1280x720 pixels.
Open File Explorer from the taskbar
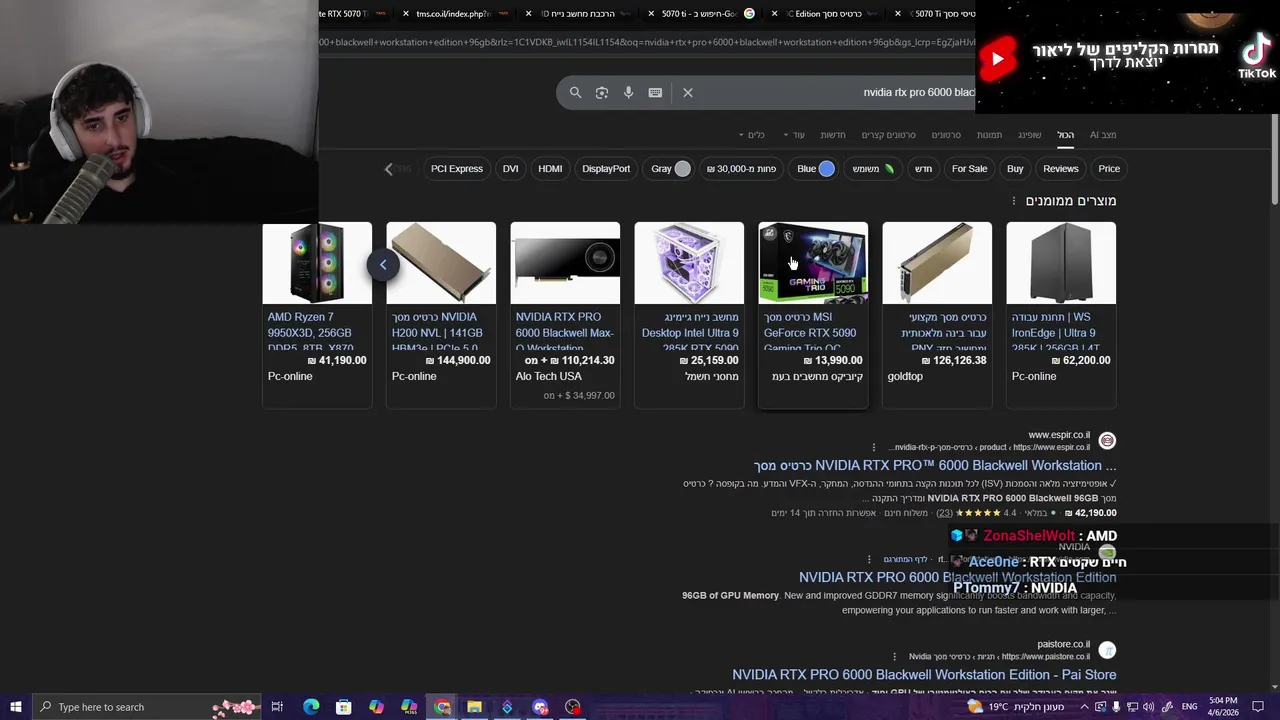point(474,707)
